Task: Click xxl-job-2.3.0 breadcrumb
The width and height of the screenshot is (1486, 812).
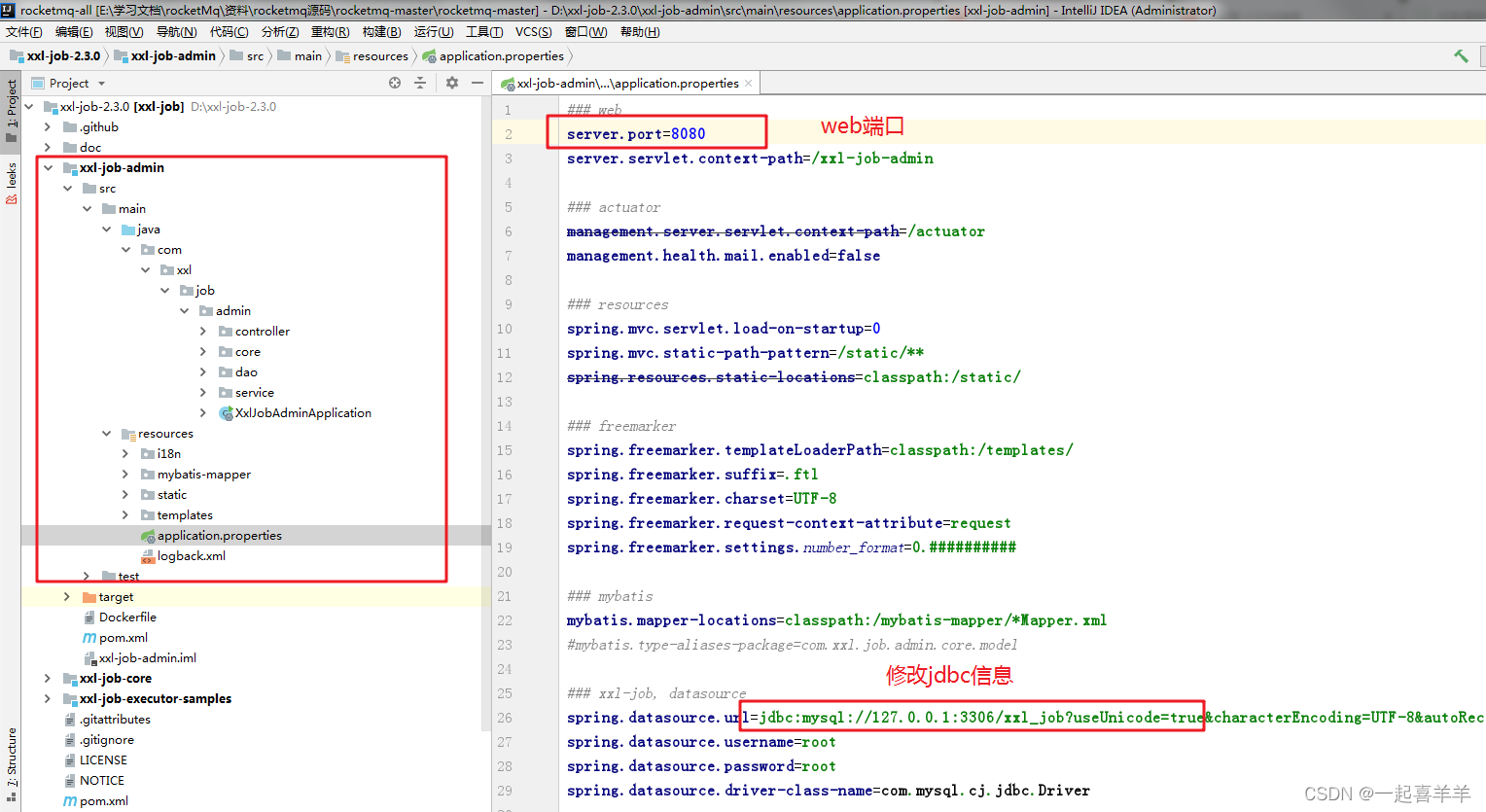Action: pos(55,56)
